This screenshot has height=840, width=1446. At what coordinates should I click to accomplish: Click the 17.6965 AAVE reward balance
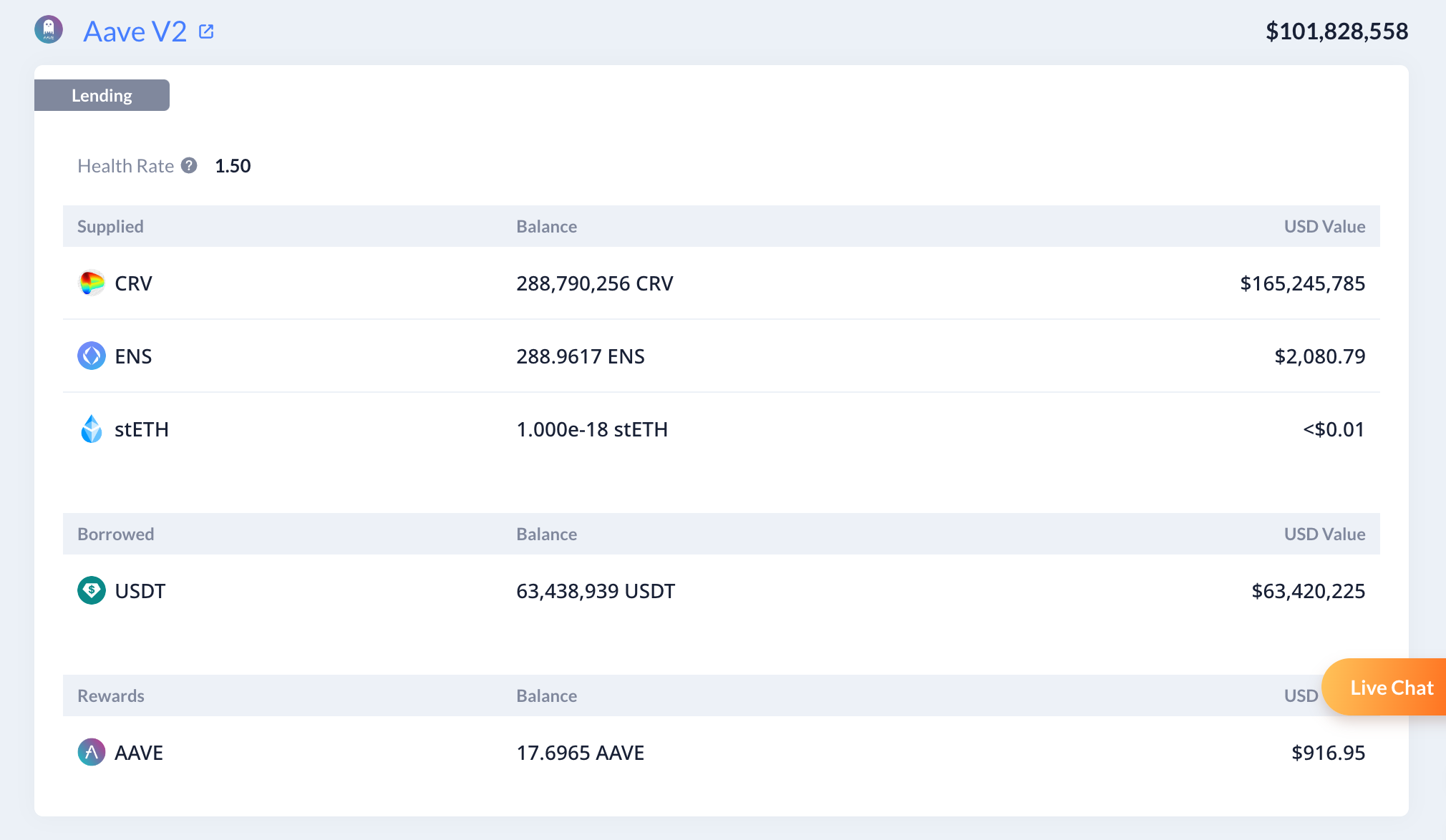(580, 753)
